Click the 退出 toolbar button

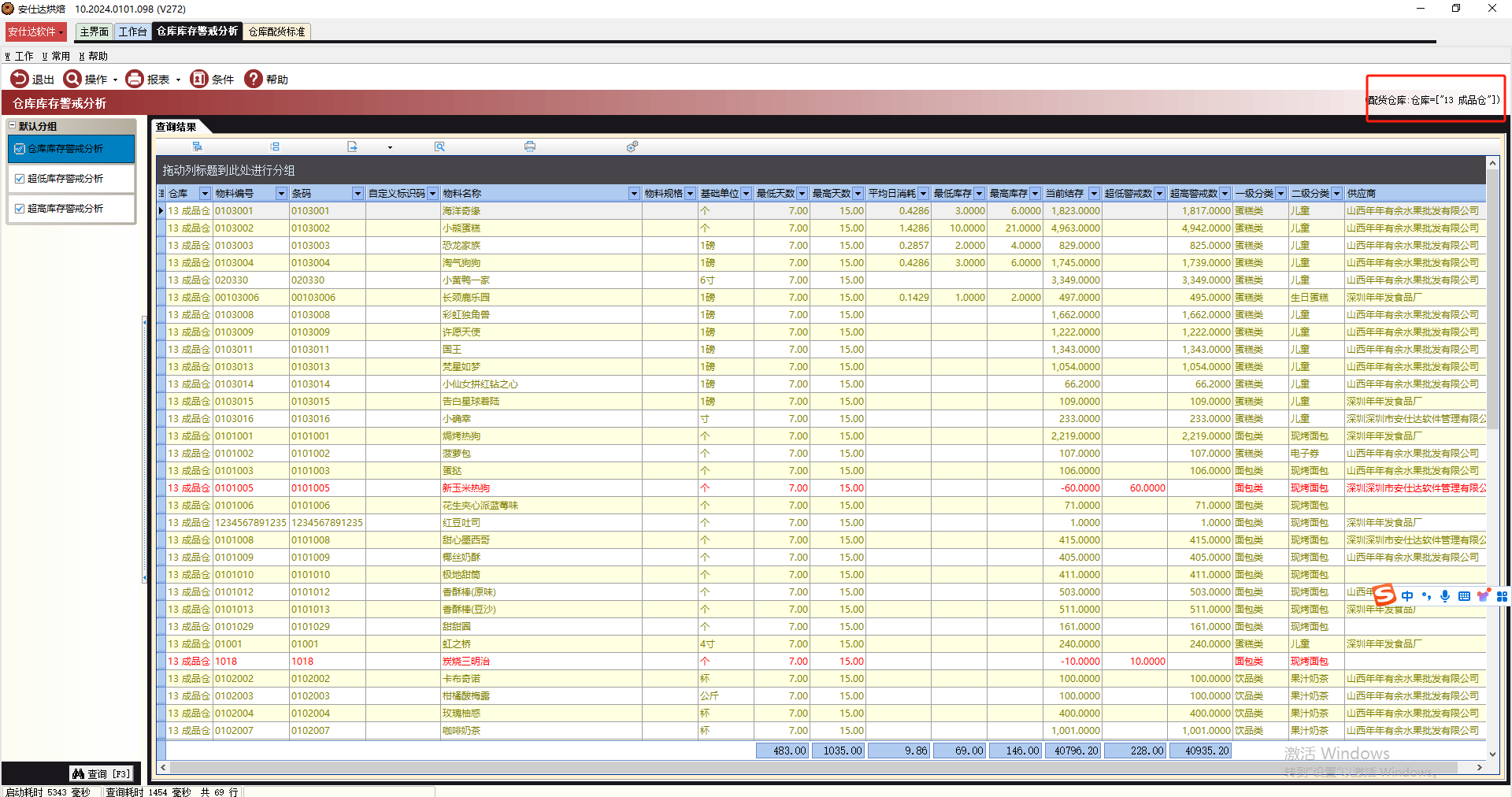(32, 79)
